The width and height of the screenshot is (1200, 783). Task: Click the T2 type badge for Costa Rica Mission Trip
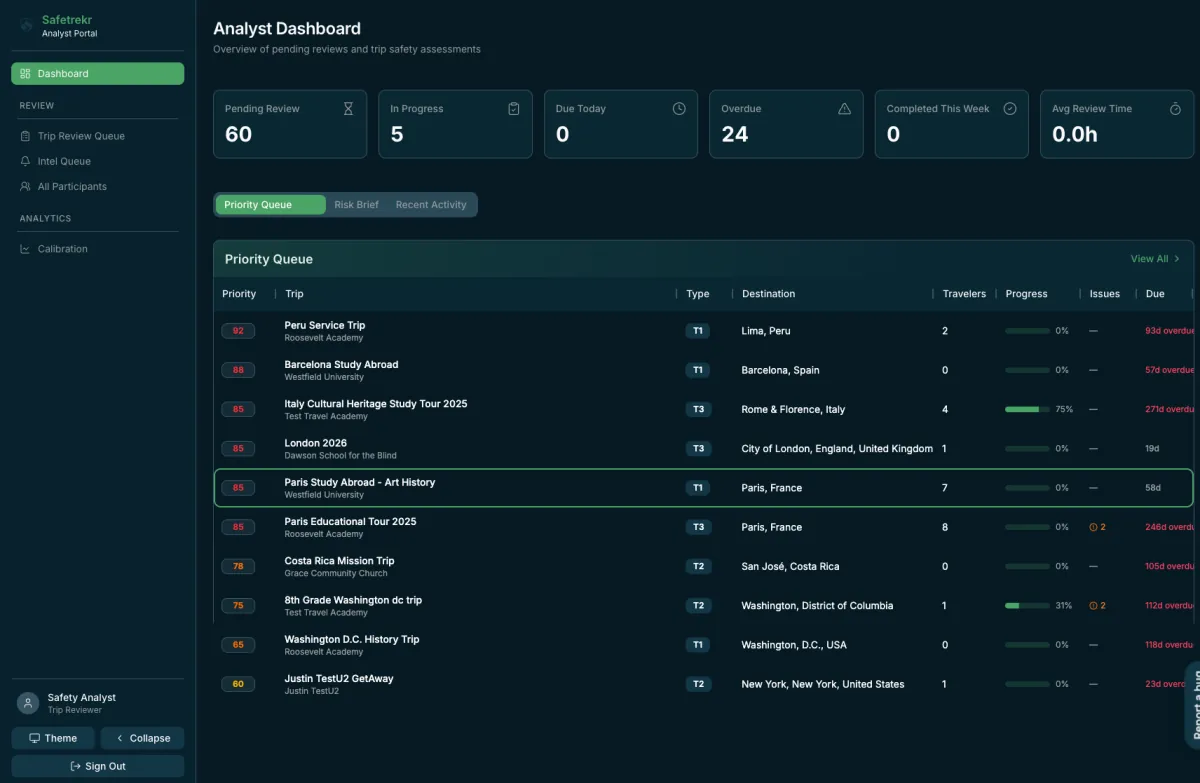(x=698, y=566)
